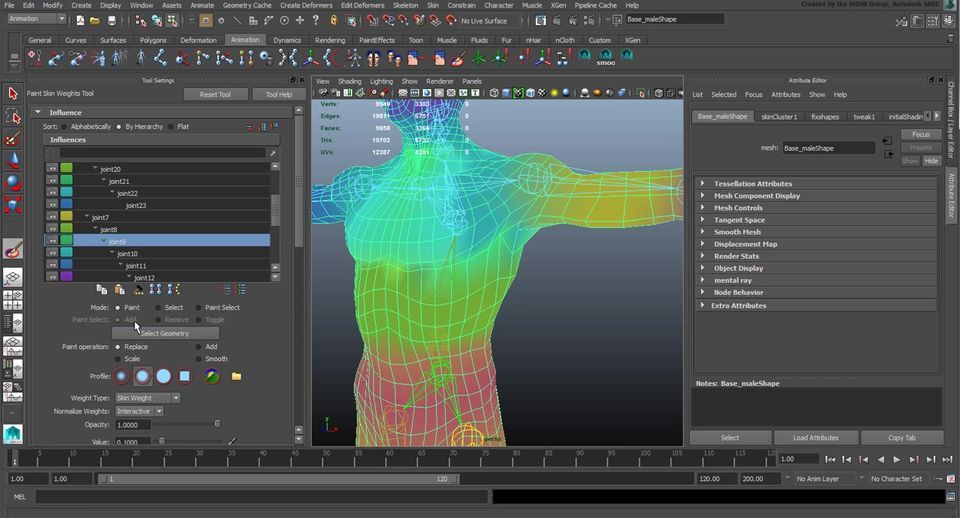Click the Opacity slider handle
960x518 pixels.
click(x=217, y=424)
